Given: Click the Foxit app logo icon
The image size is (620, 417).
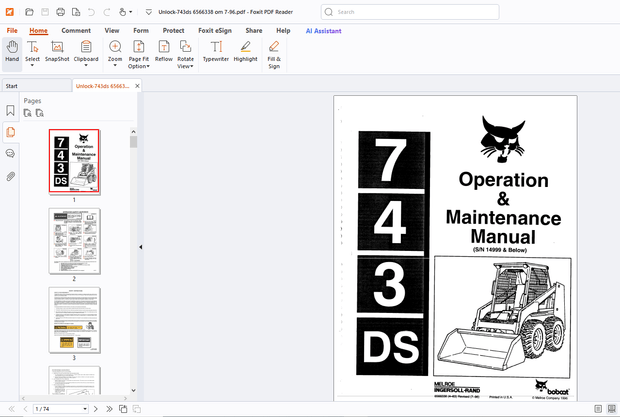Looking at the screenshot, I should tap(9, 12).
